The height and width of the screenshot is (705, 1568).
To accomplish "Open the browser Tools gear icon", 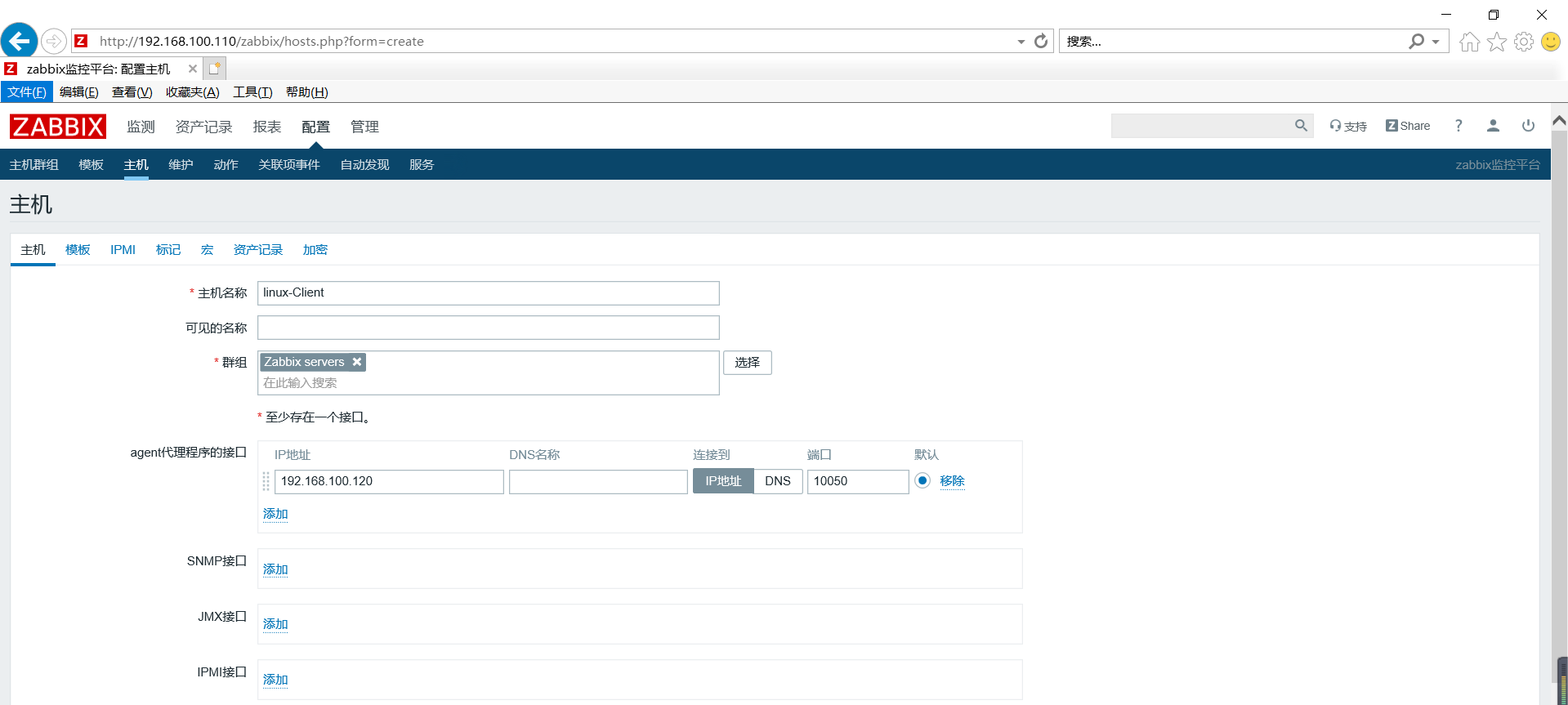I will click(1524, 42).
